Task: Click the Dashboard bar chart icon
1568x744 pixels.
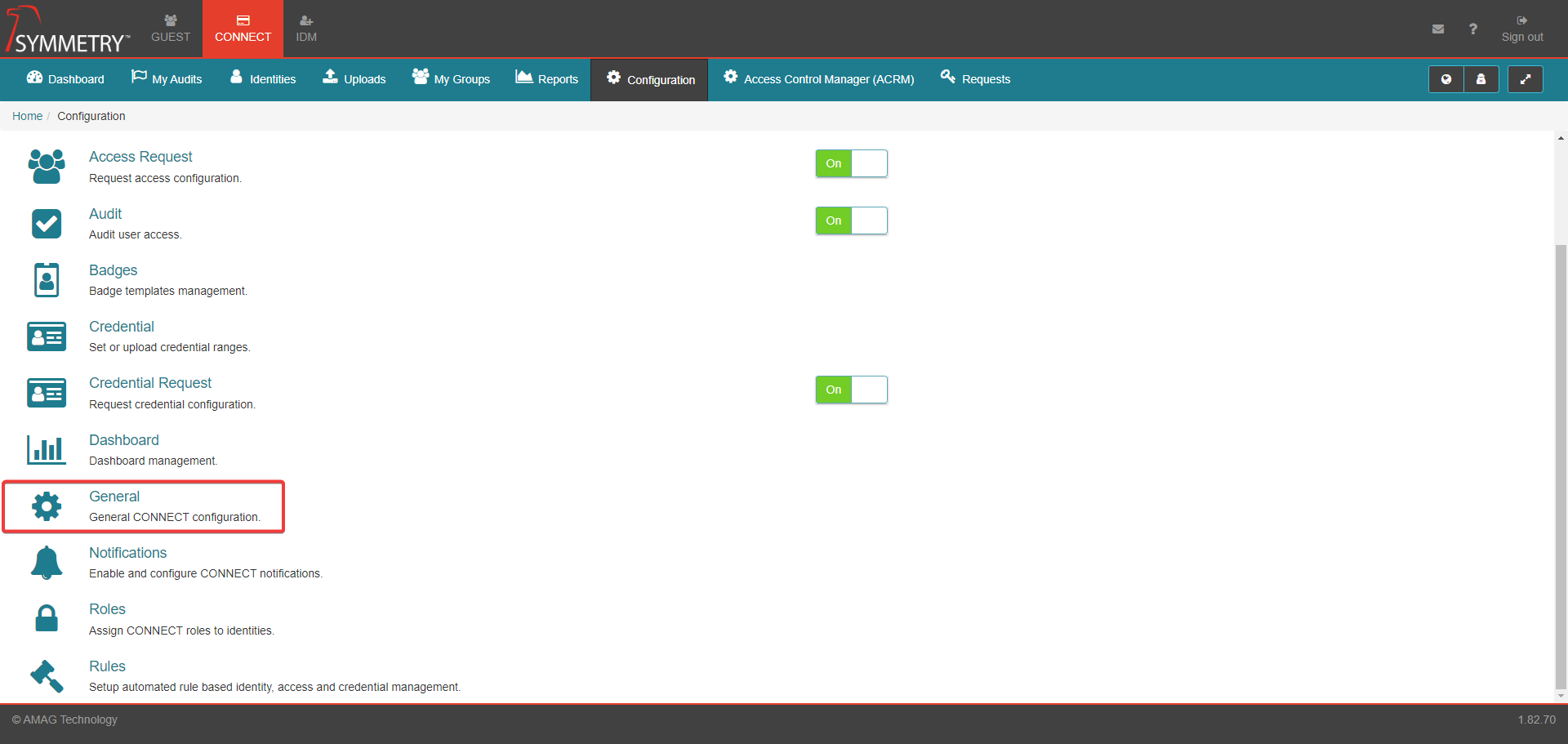Action: pyautogui.click(x=47, y=449)
